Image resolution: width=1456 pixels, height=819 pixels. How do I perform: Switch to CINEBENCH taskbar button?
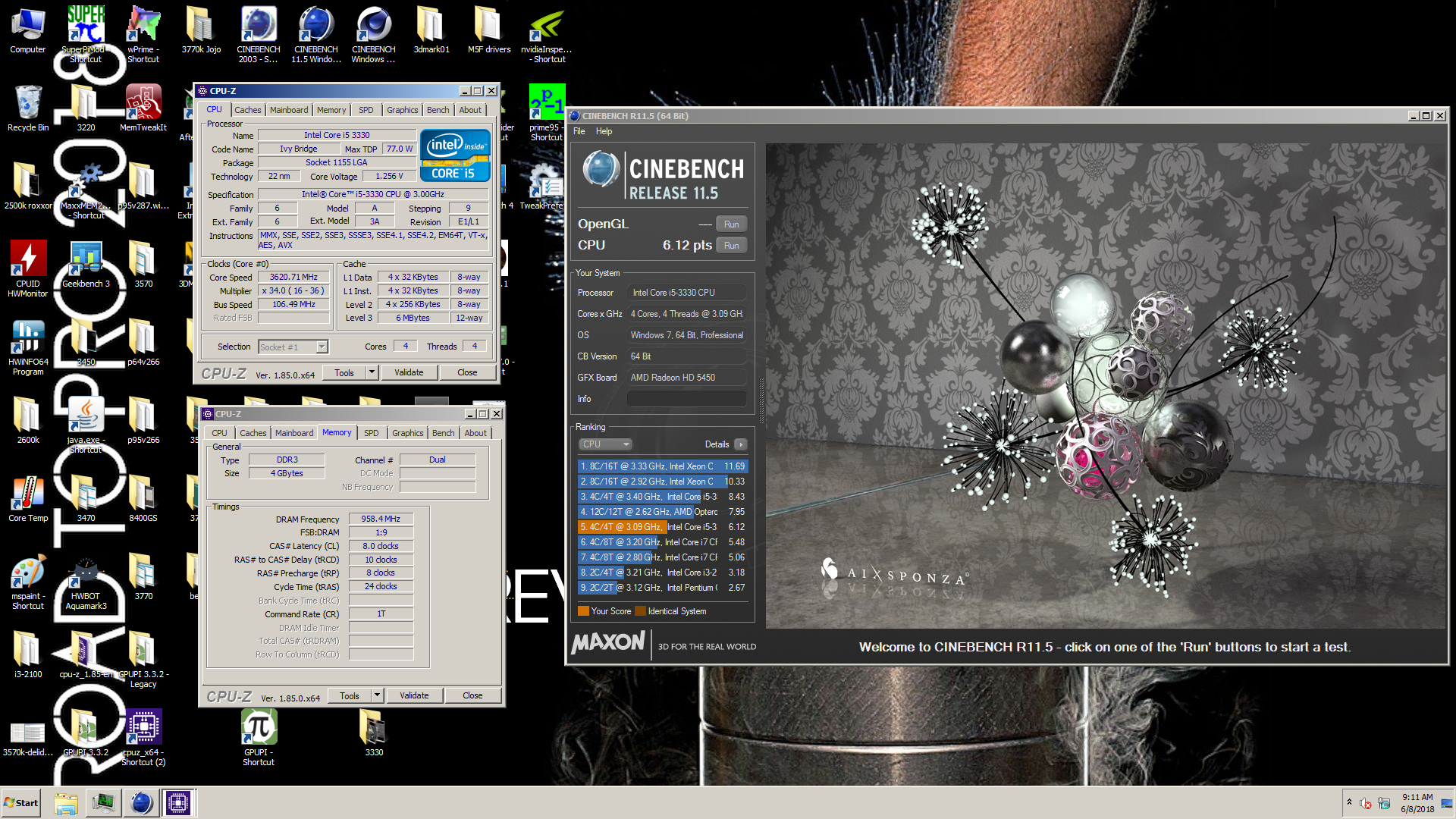(140, 803)
